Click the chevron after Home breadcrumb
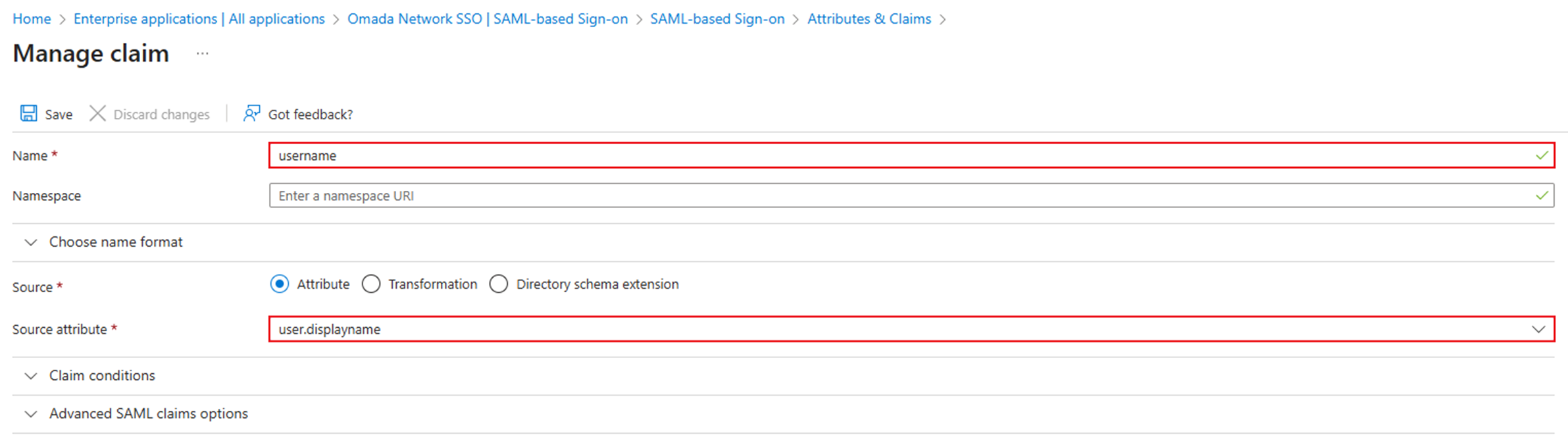Screen dimensions: 1568x443 click(x=63, y=19)
